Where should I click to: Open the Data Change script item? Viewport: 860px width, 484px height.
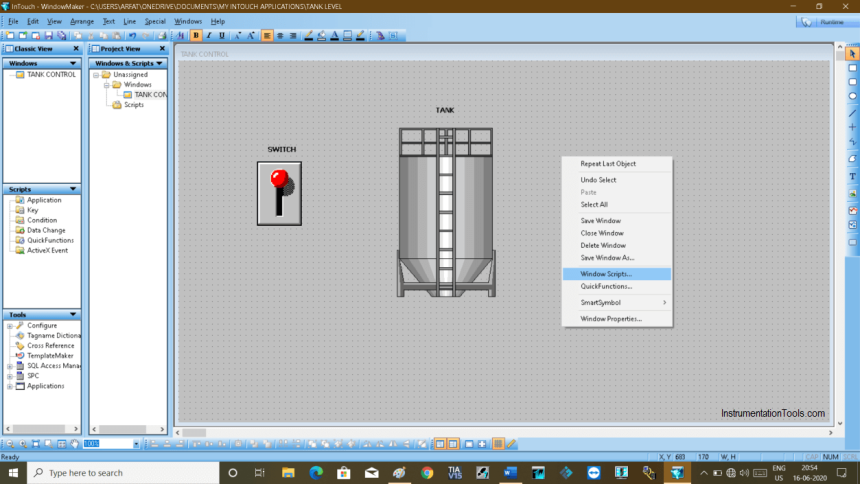pyautogui.click(x=46, y=230)
